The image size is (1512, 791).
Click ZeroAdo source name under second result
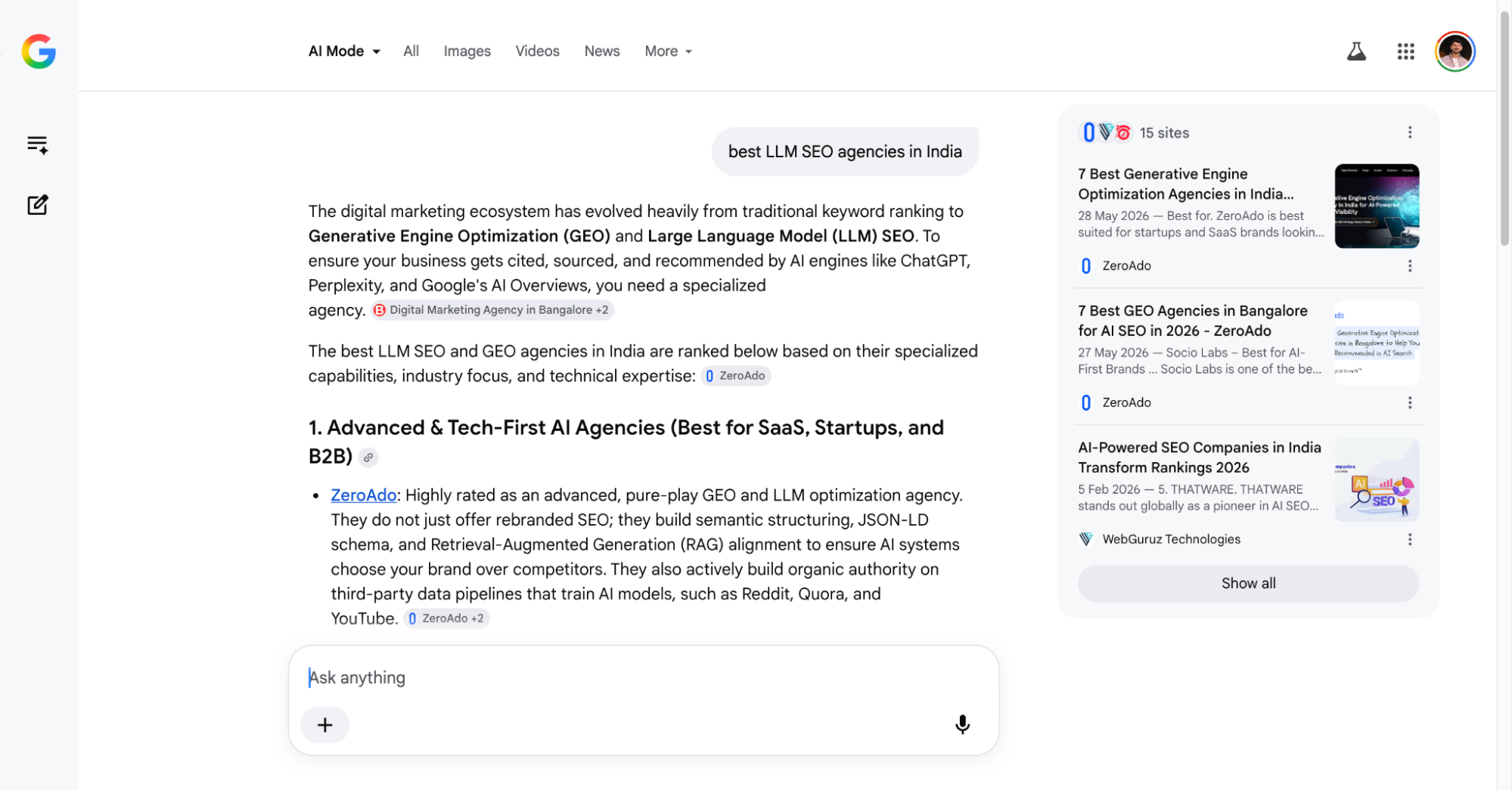click(1126, 403)
